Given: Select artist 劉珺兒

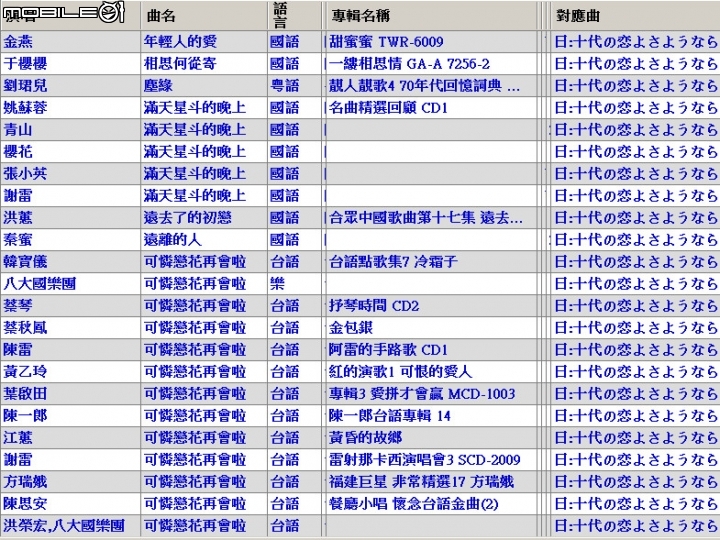Looking at the screenshot, I should point(25,86).
